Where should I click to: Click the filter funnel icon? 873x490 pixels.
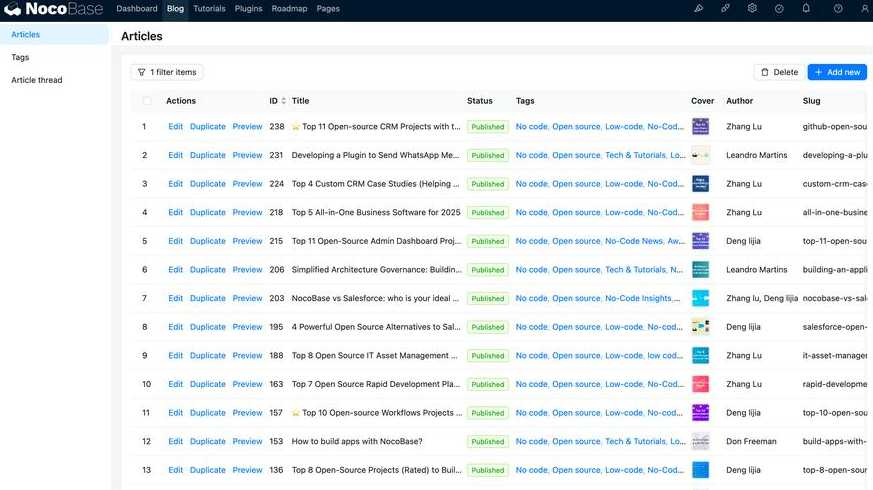point(141,72)
